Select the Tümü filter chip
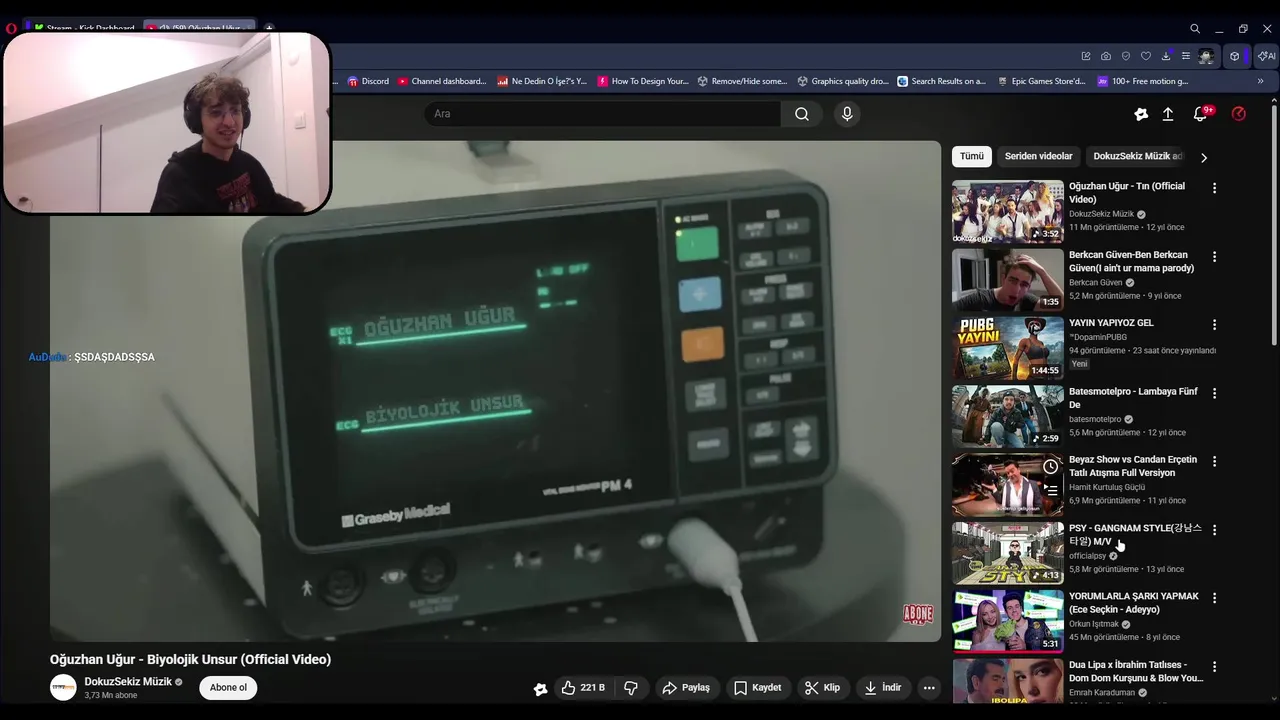Screen dimensions: 1280x720 tap(972, 156)
